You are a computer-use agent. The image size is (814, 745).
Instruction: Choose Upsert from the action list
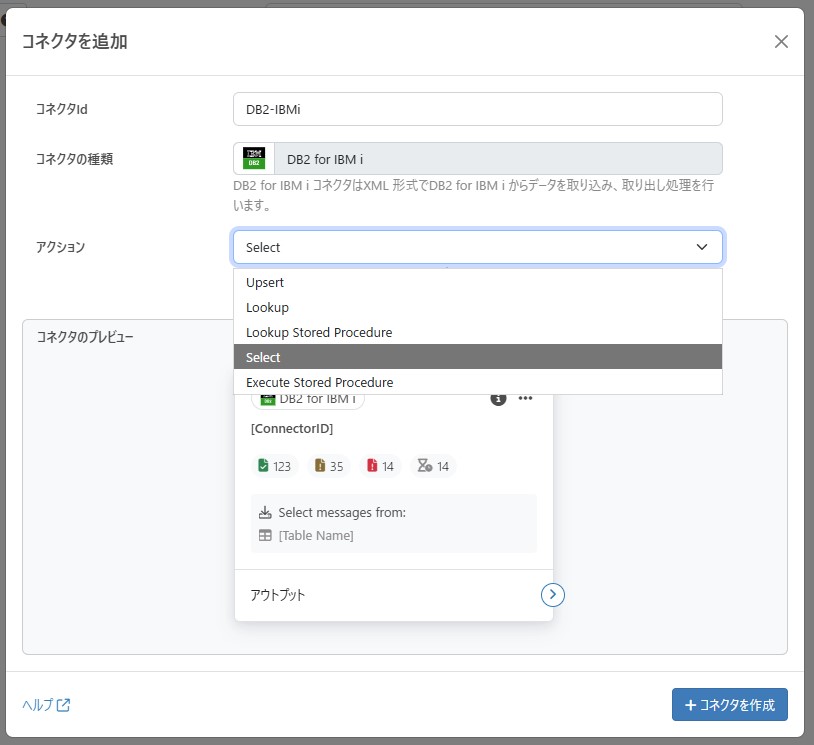coord(478,282)
